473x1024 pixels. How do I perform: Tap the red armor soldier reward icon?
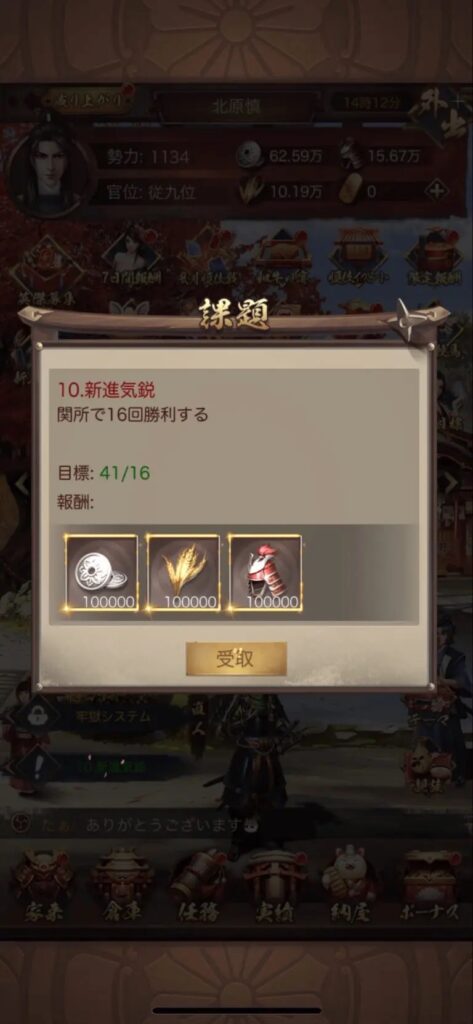[265, 573]
